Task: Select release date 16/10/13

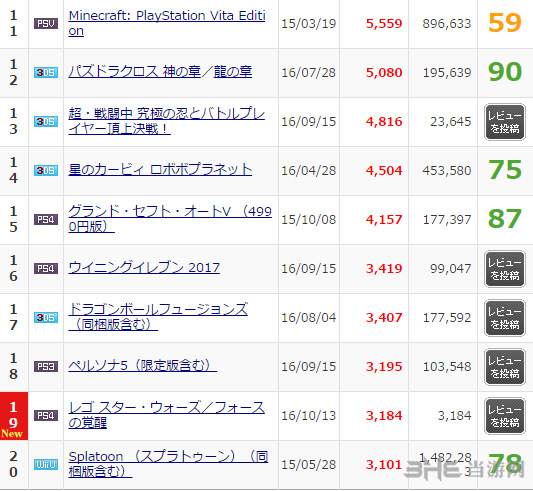Action: click(309, 415)
